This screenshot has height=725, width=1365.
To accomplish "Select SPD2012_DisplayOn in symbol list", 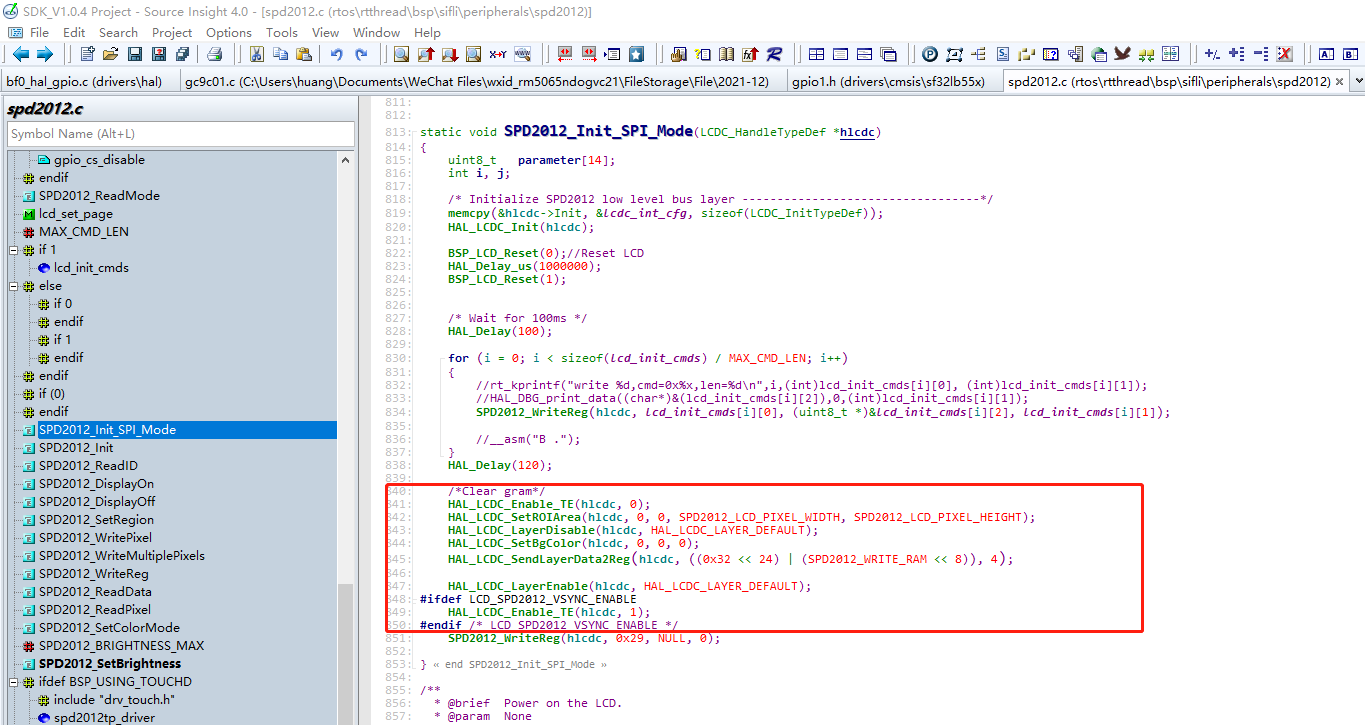I will tap(96, 484).
